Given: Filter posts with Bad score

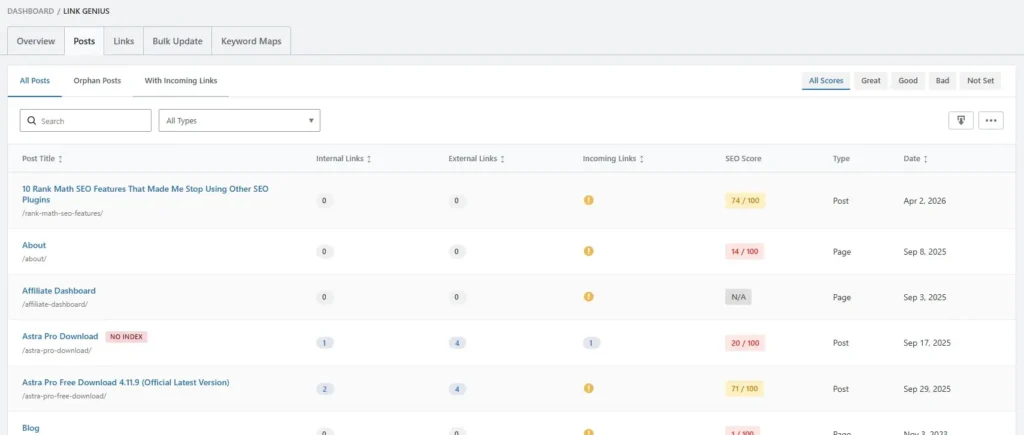Looking at the screenshot, I should (x=941, y=80).
